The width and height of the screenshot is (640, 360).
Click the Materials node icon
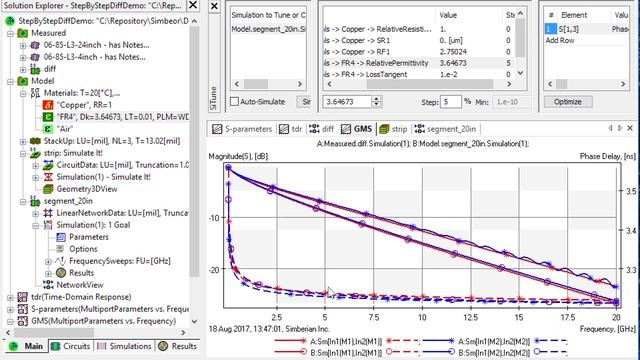(35, 93)
